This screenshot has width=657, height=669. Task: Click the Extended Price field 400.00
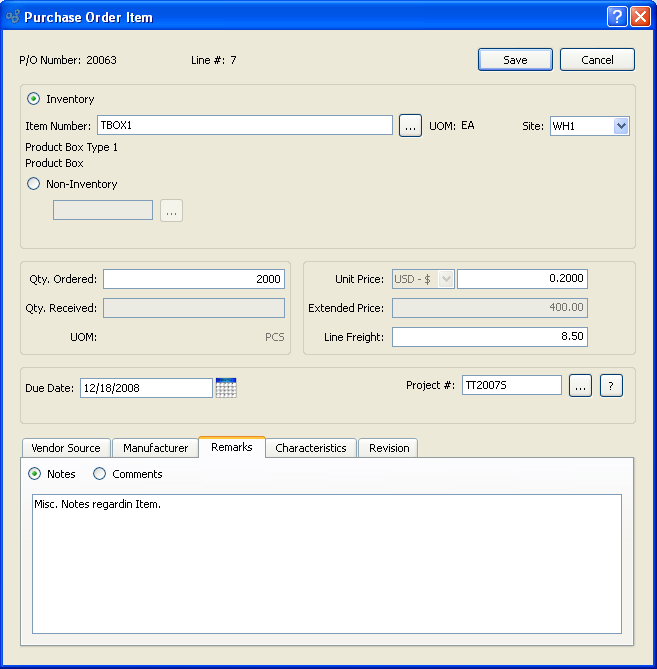[x=490, y=308]
